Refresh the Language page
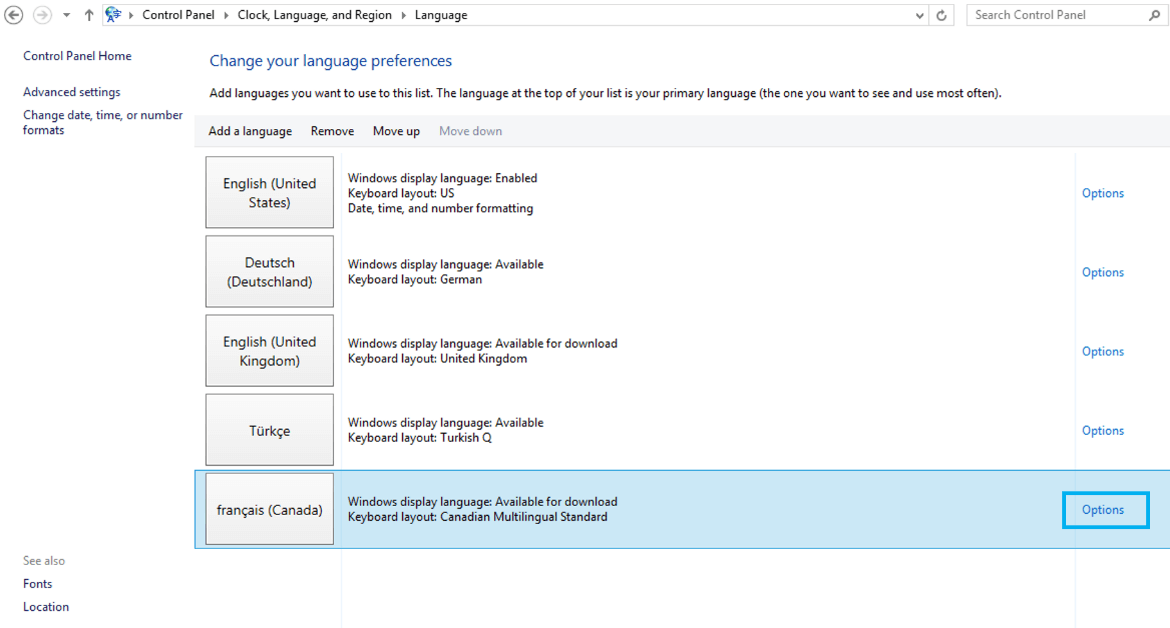Image resolution: width=1170 pixels, height=628 pixels. click(942, 15)
